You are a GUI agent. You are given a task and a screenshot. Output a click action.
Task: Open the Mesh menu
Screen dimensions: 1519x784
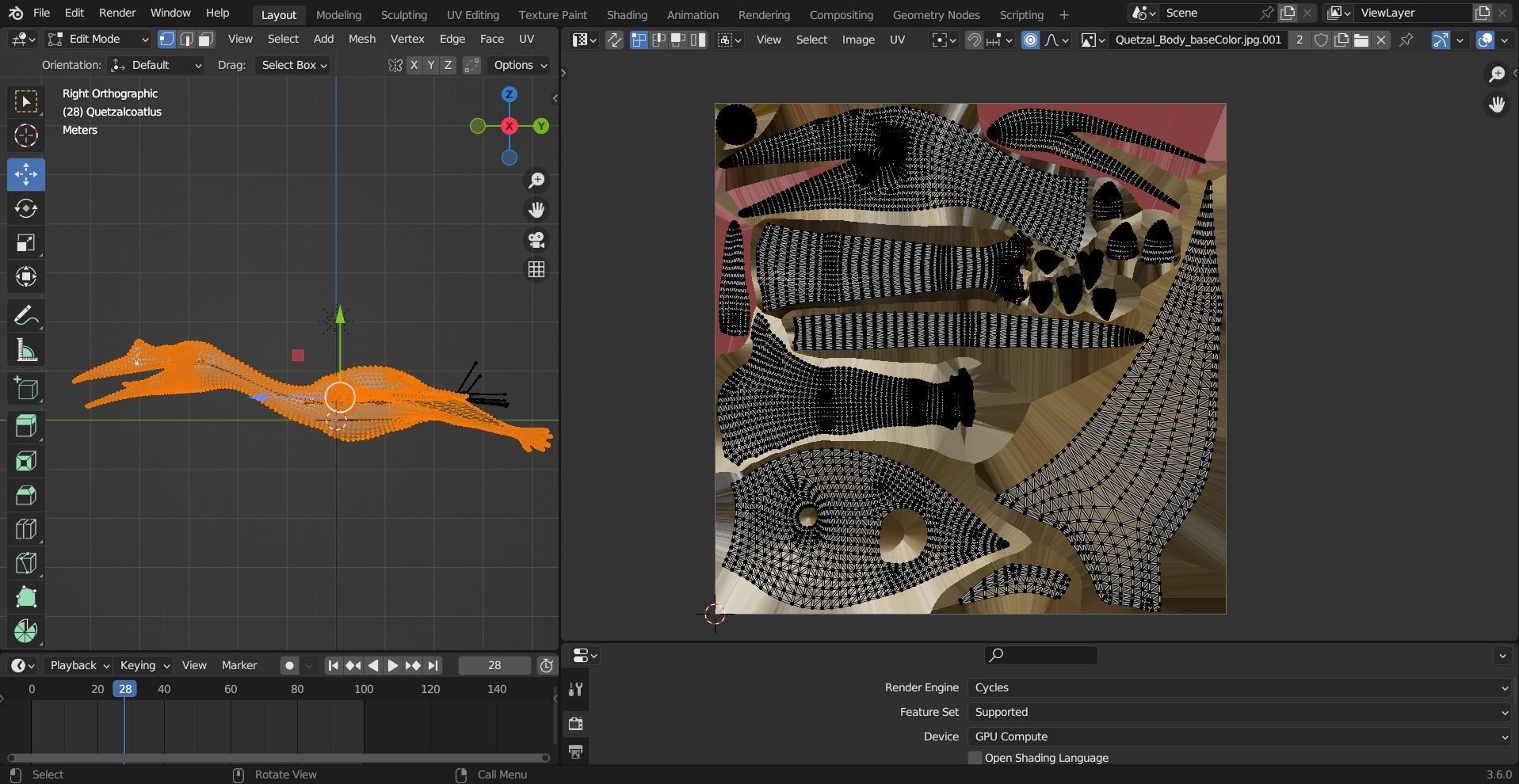[x=361, y=39]
